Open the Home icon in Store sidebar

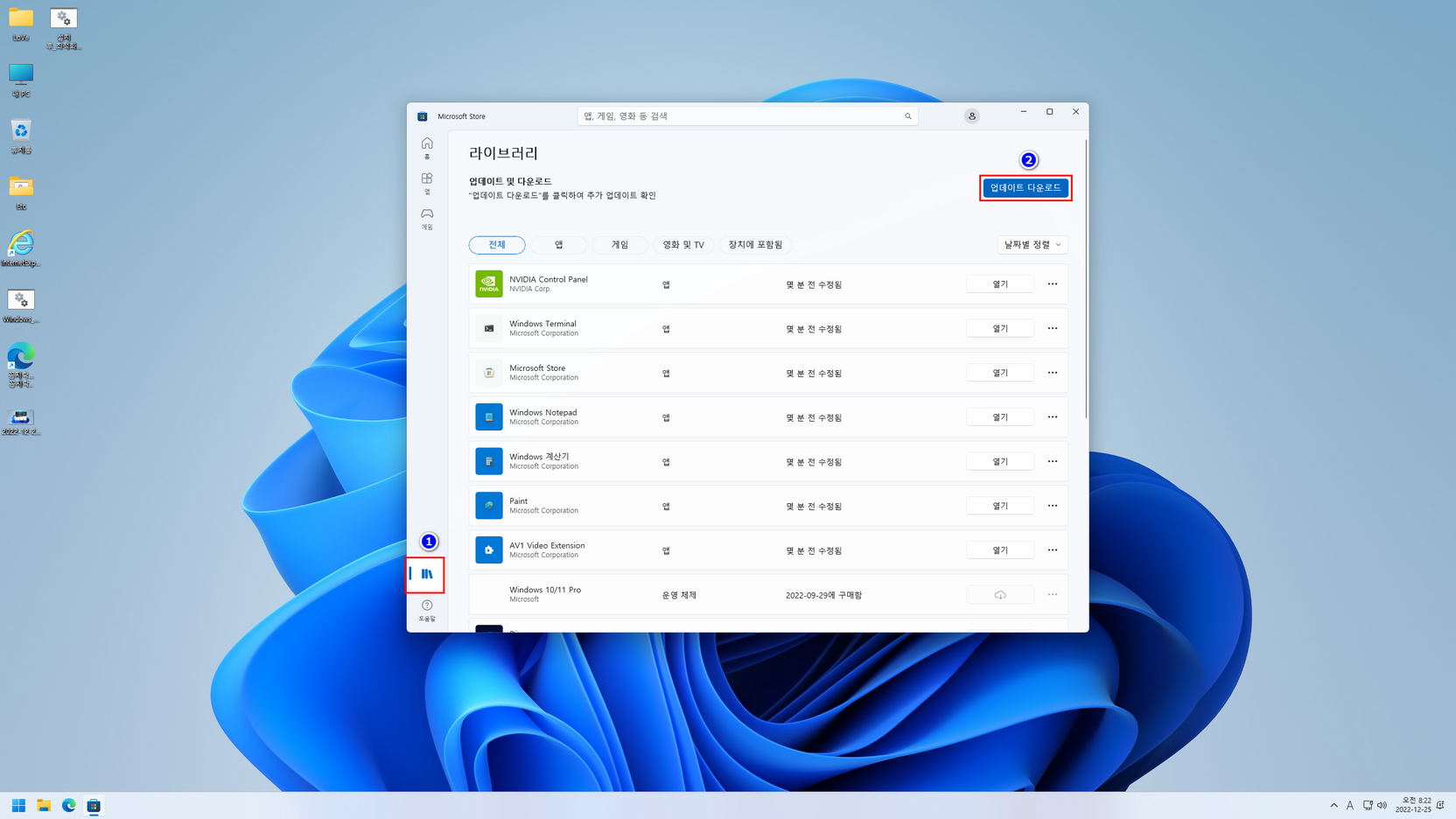point(427,147)
